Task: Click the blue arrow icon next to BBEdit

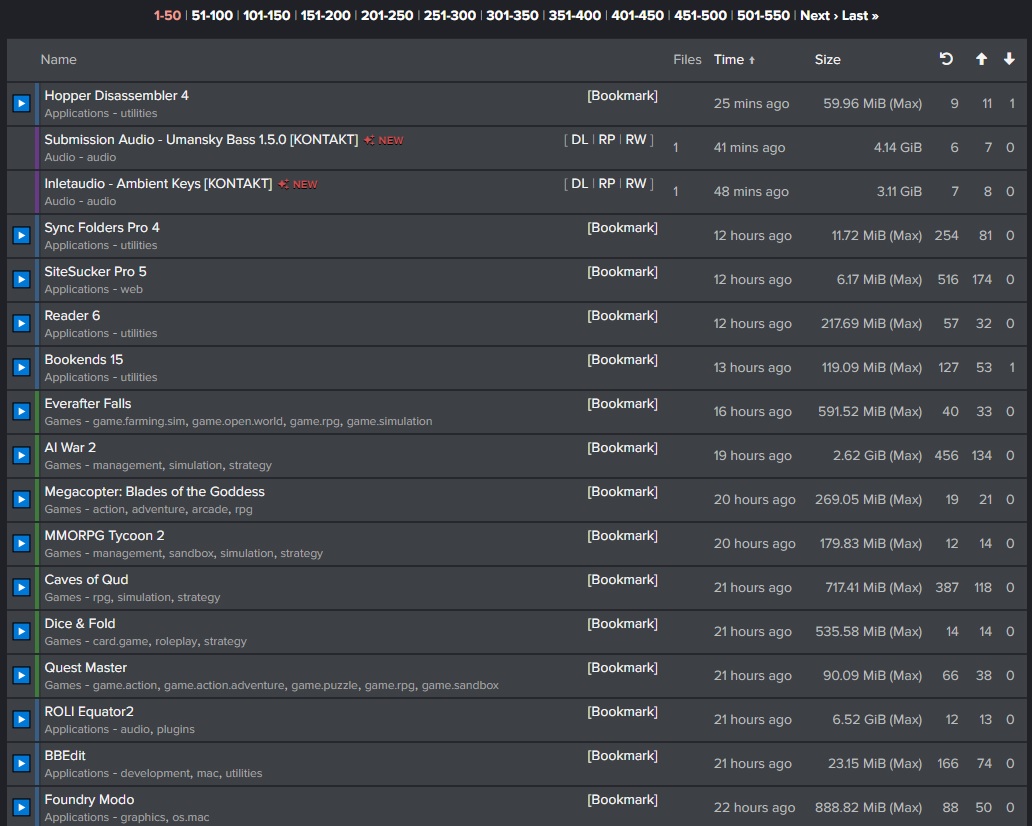Action: (21, 763)
